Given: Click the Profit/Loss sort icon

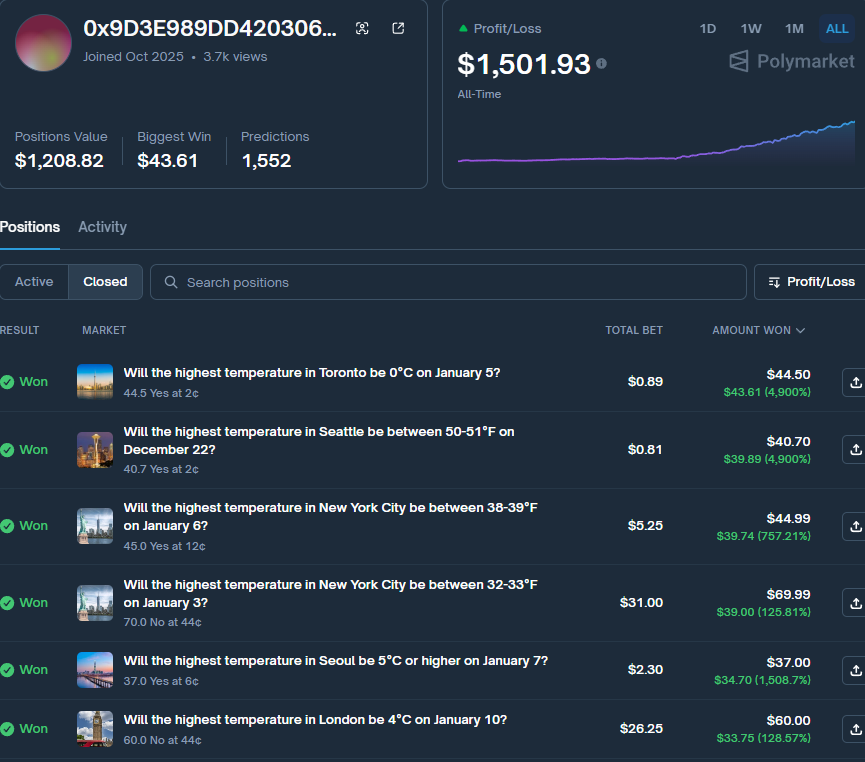Looking at the screenshot, I should tap(772, 281).
